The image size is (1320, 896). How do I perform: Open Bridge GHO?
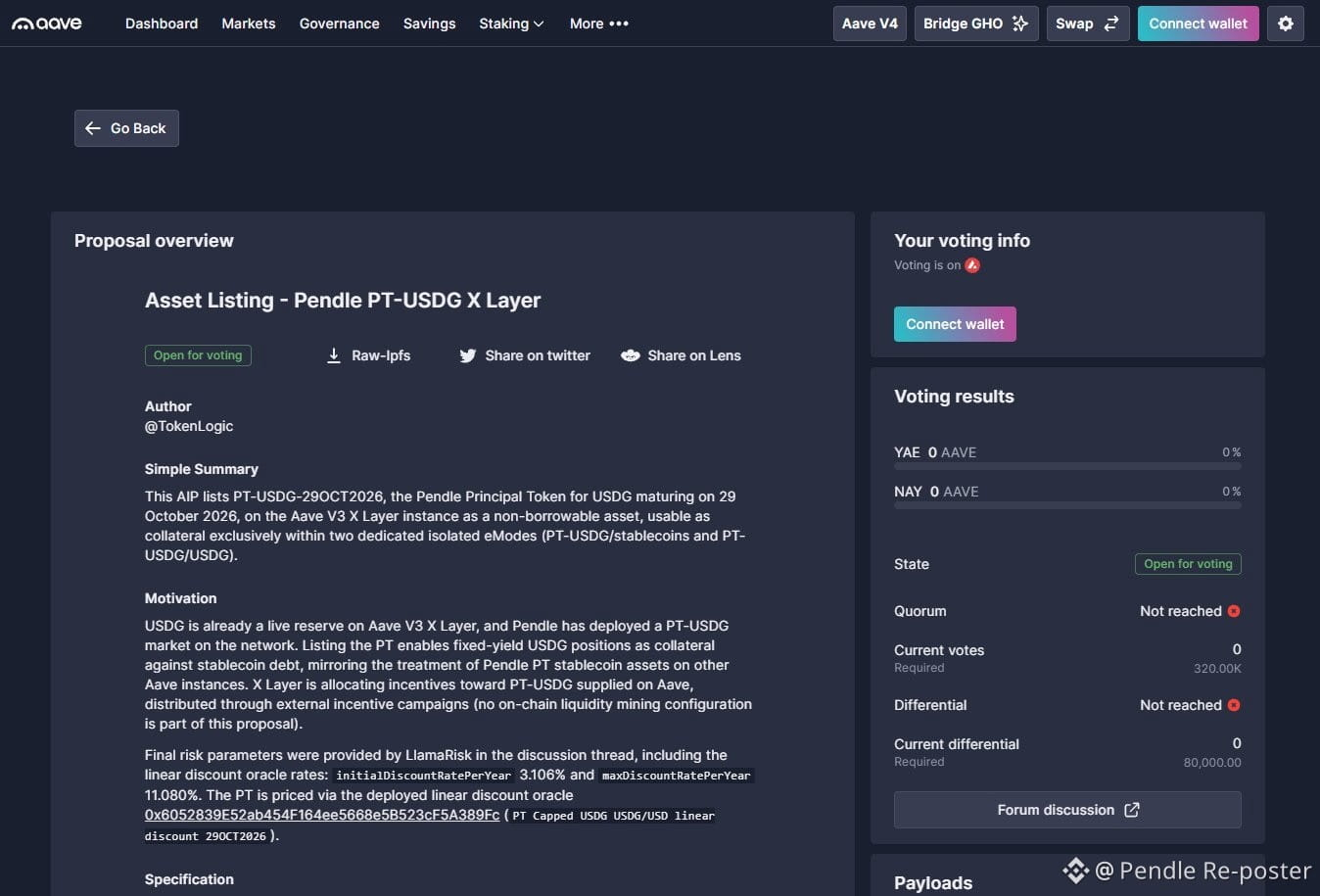(975, 24)
